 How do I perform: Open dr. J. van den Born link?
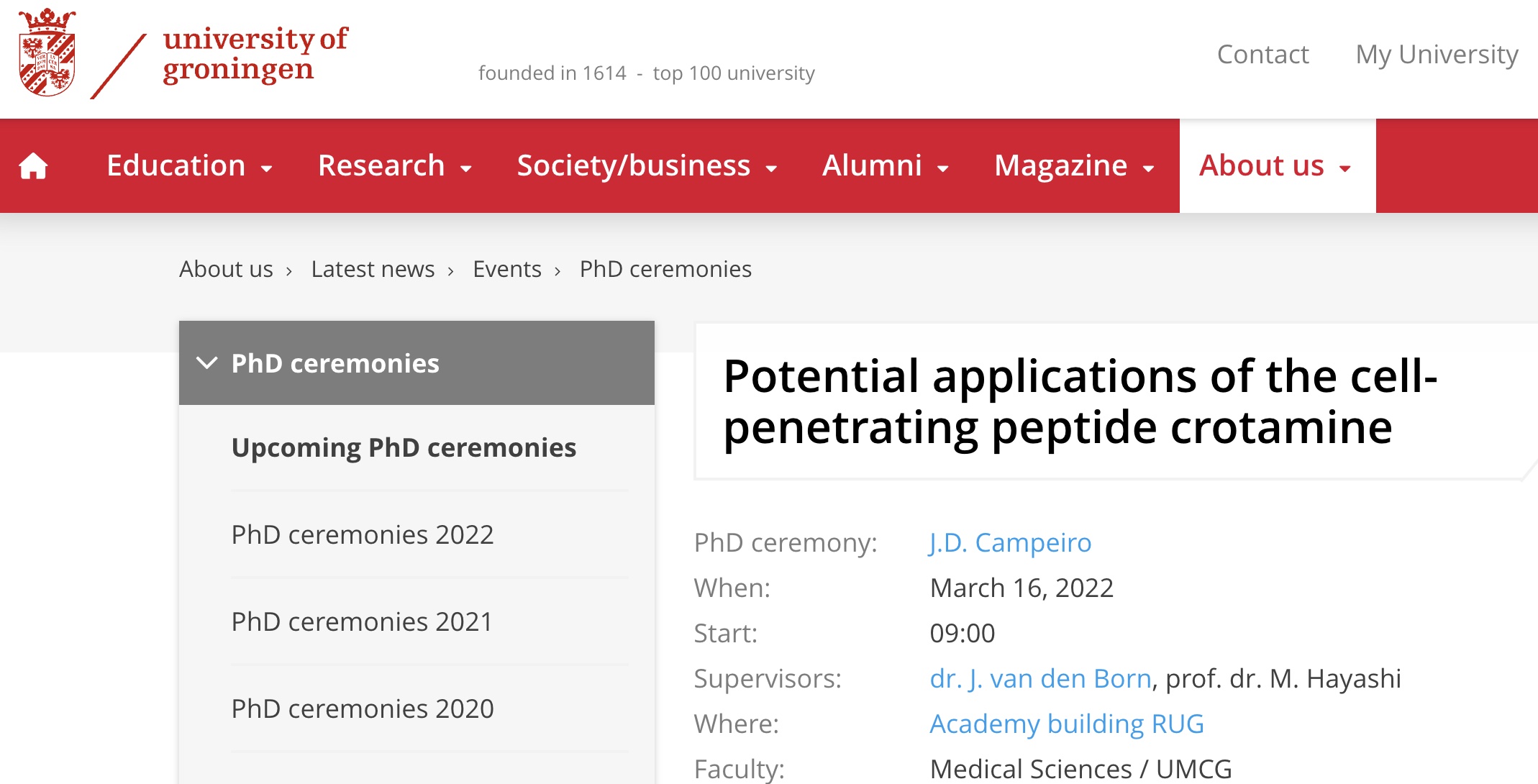(1040, 678)
